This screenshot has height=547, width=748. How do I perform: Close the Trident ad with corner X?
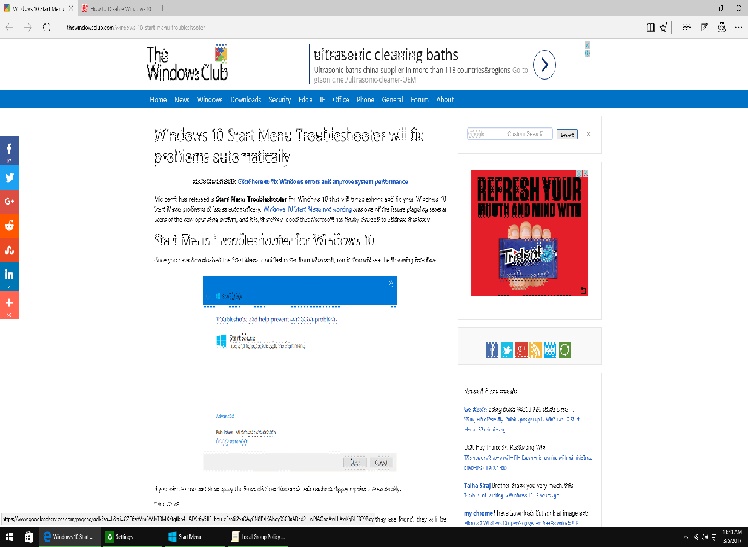585,173
